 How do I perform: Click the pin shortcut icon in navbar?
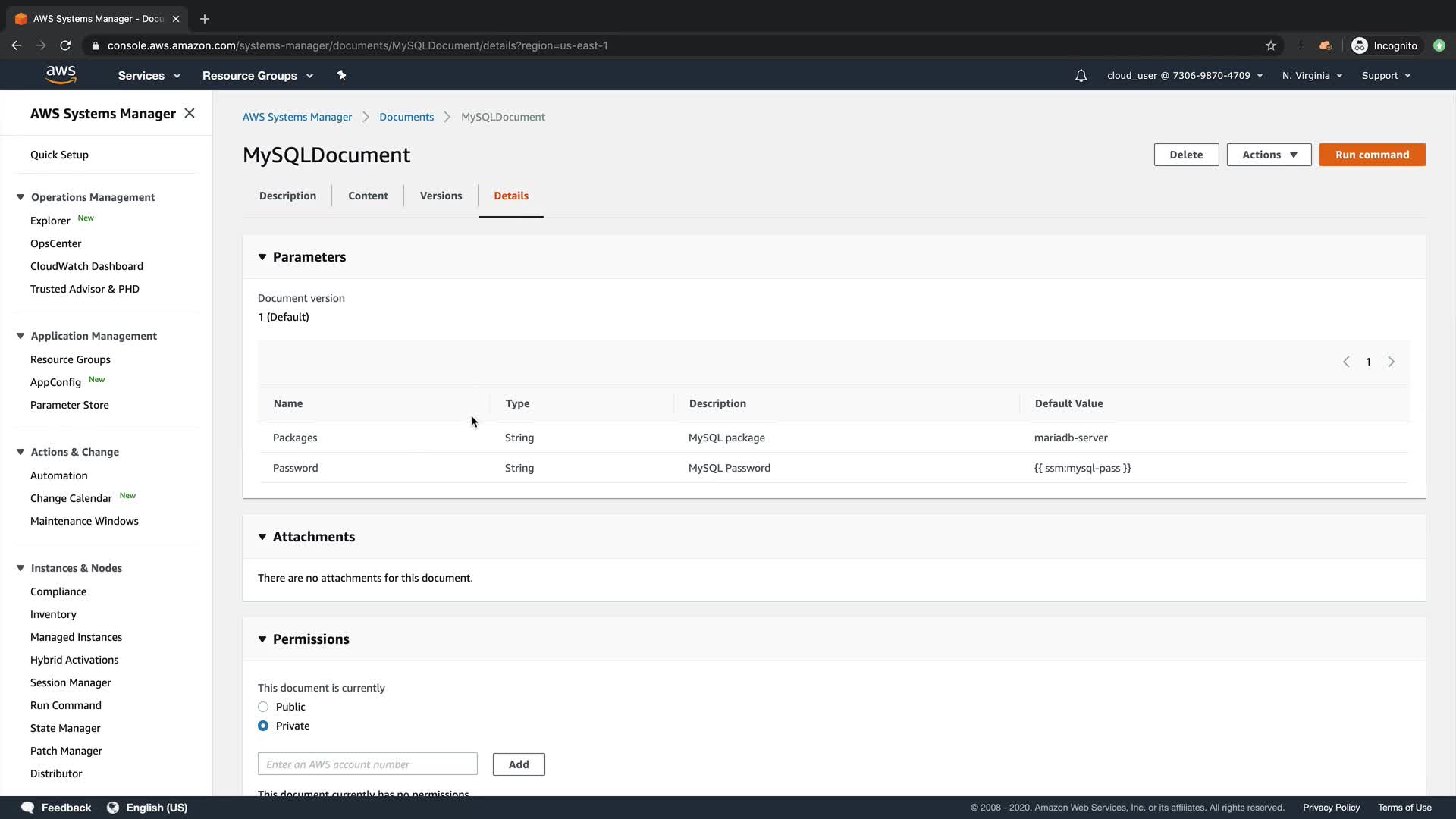[341, 75]
